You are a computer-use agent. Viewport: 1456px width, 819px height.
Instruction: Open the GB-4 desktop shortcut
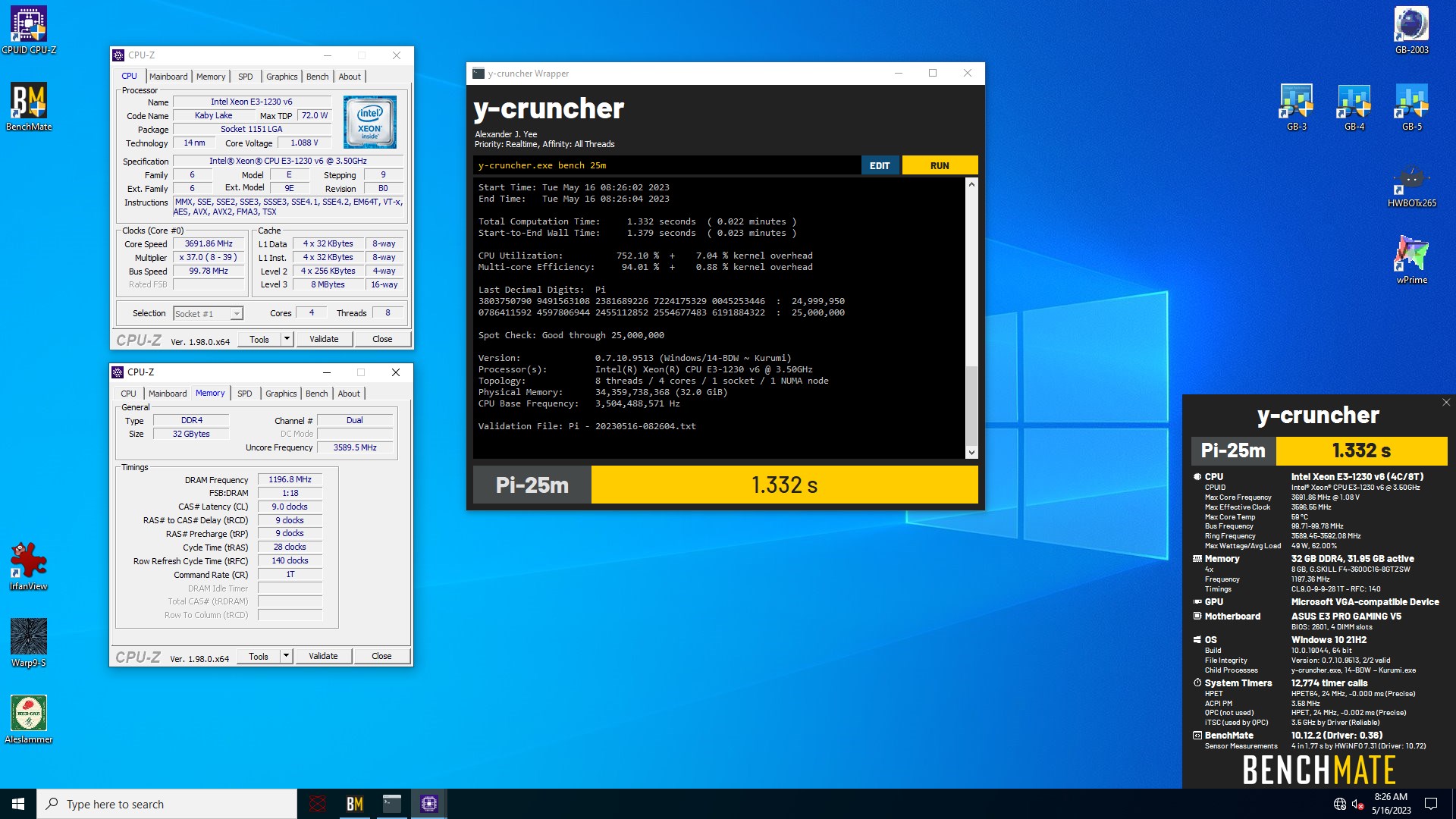click(x=1354, y=107)
